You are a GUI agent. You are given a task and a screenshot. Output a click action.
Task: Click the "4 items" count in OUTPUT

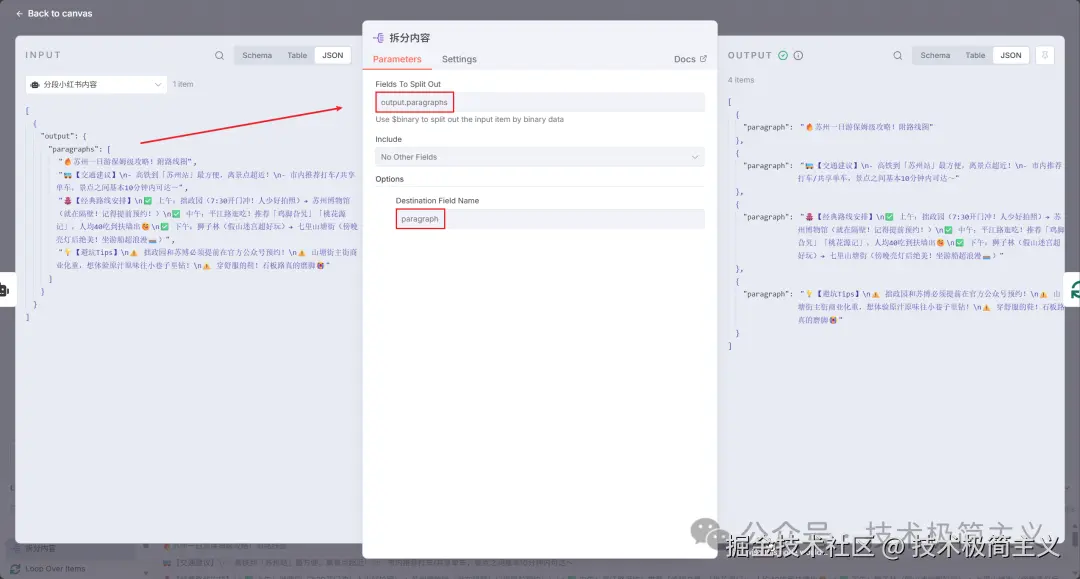point(741,80)
